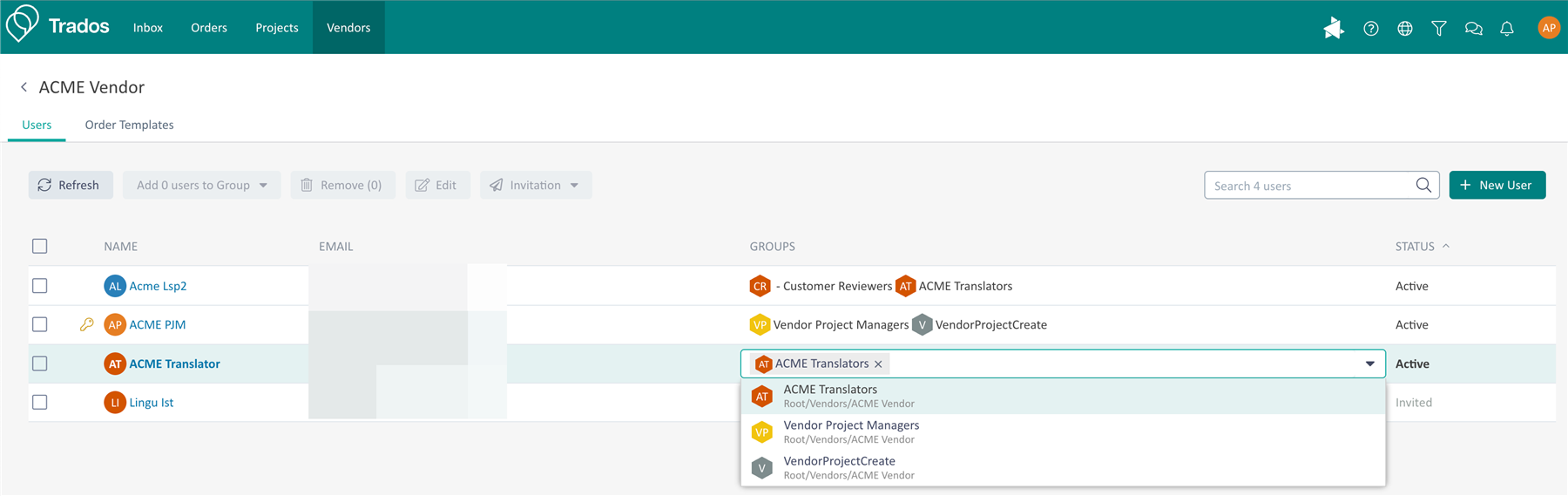The height and width of the screenshot is (496, 1568).
Task: Open the ACME PJM user link
Action: [158, 324]
